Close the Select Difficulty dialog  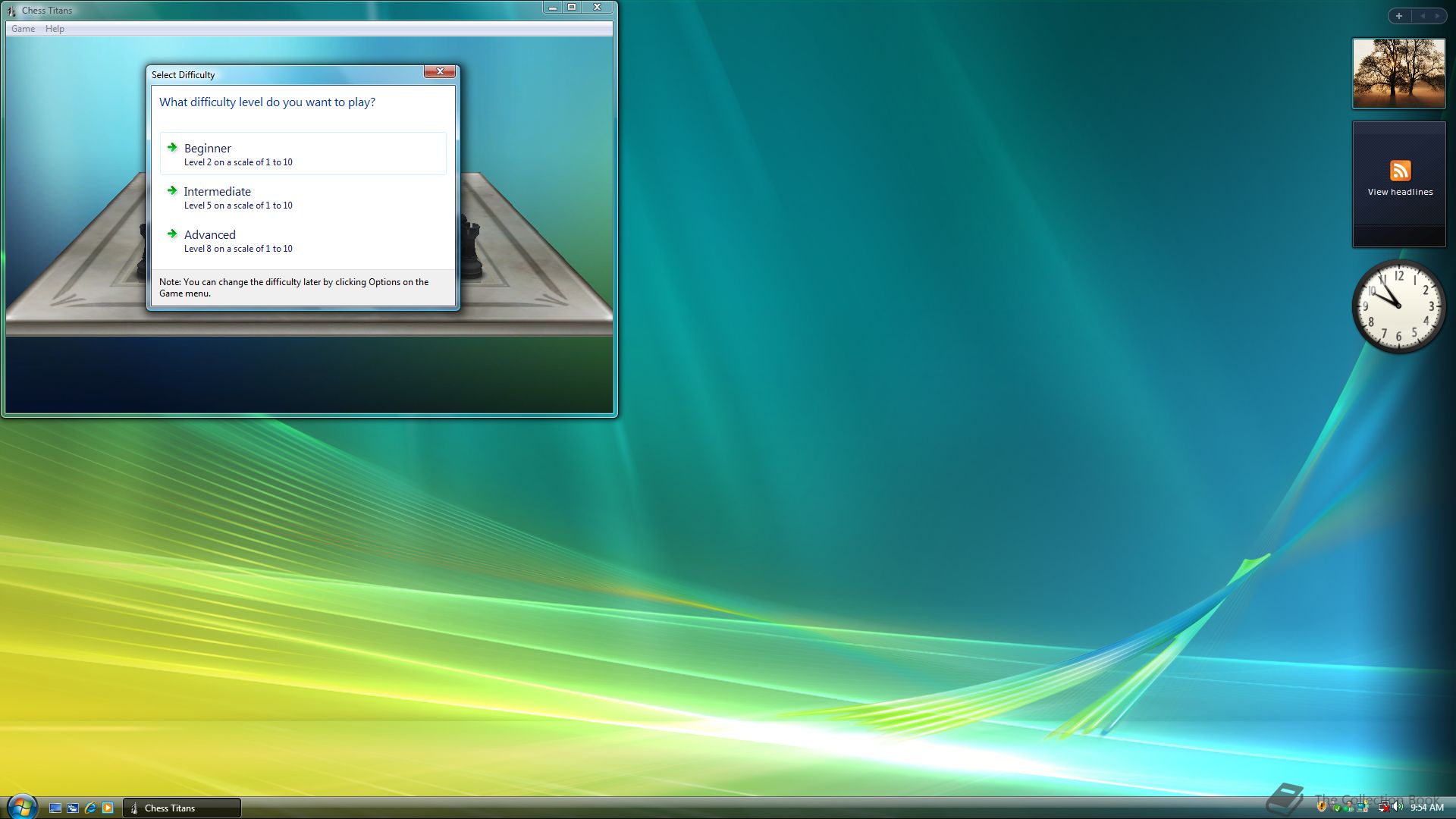click(439, 71)
